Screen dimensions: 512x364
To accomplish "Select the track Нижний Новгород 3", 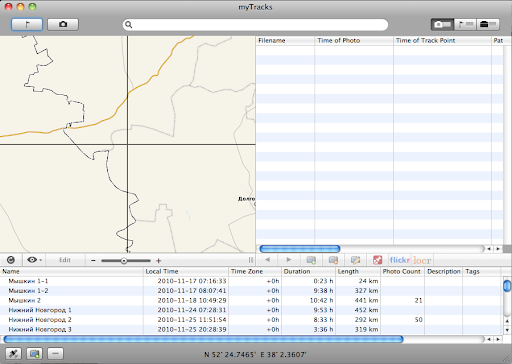I will coord(40,329).
